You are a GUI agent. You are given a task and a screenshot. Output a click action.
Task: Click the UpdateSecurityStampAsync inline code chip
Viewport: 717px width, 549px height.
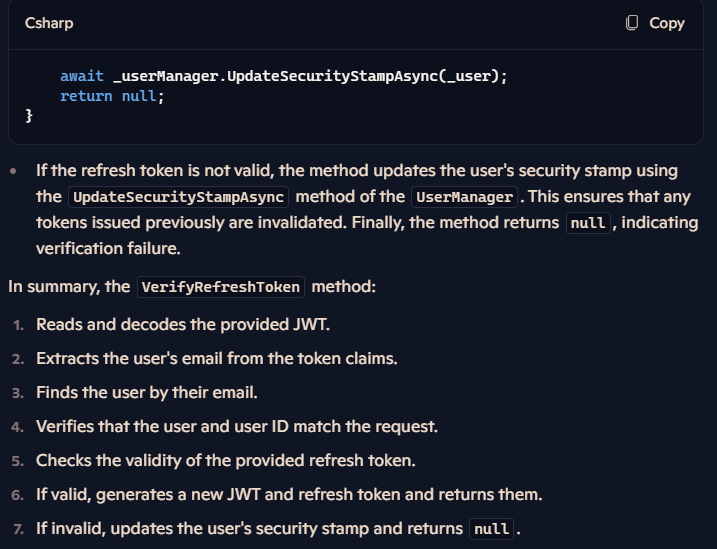tap(178, 197)
